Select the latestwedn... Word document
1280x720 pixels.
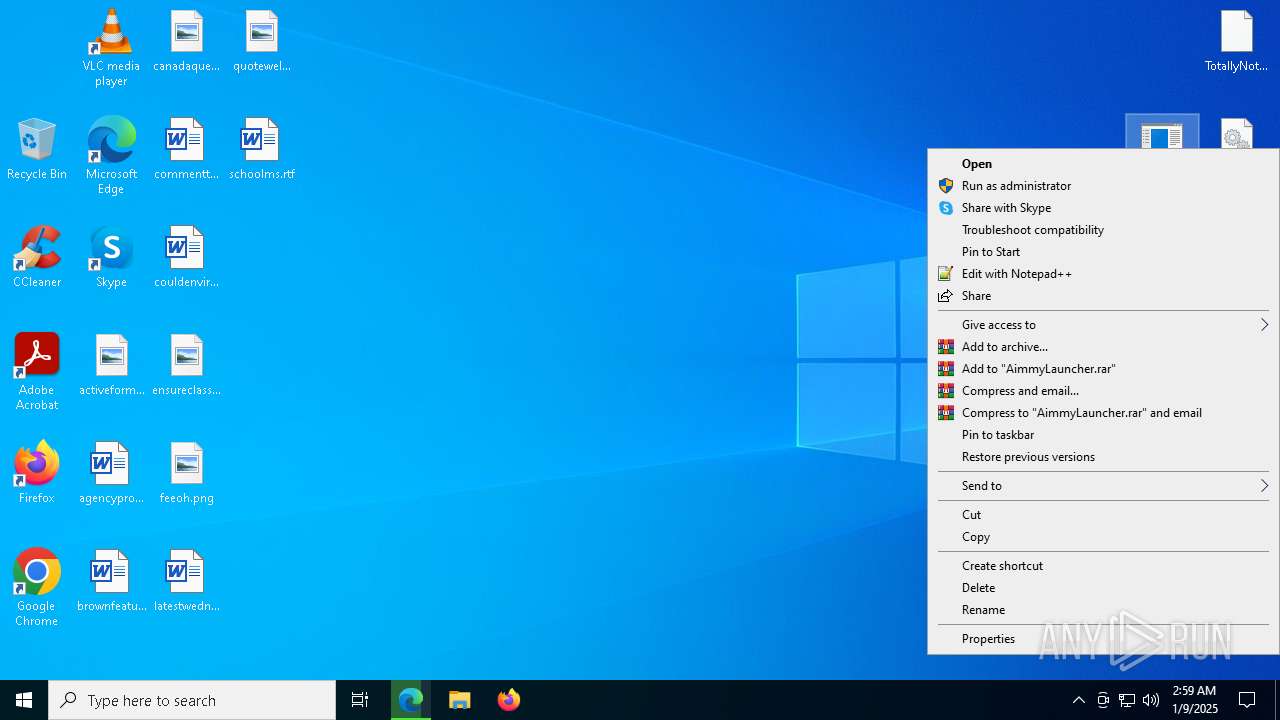tap(186, 582)
